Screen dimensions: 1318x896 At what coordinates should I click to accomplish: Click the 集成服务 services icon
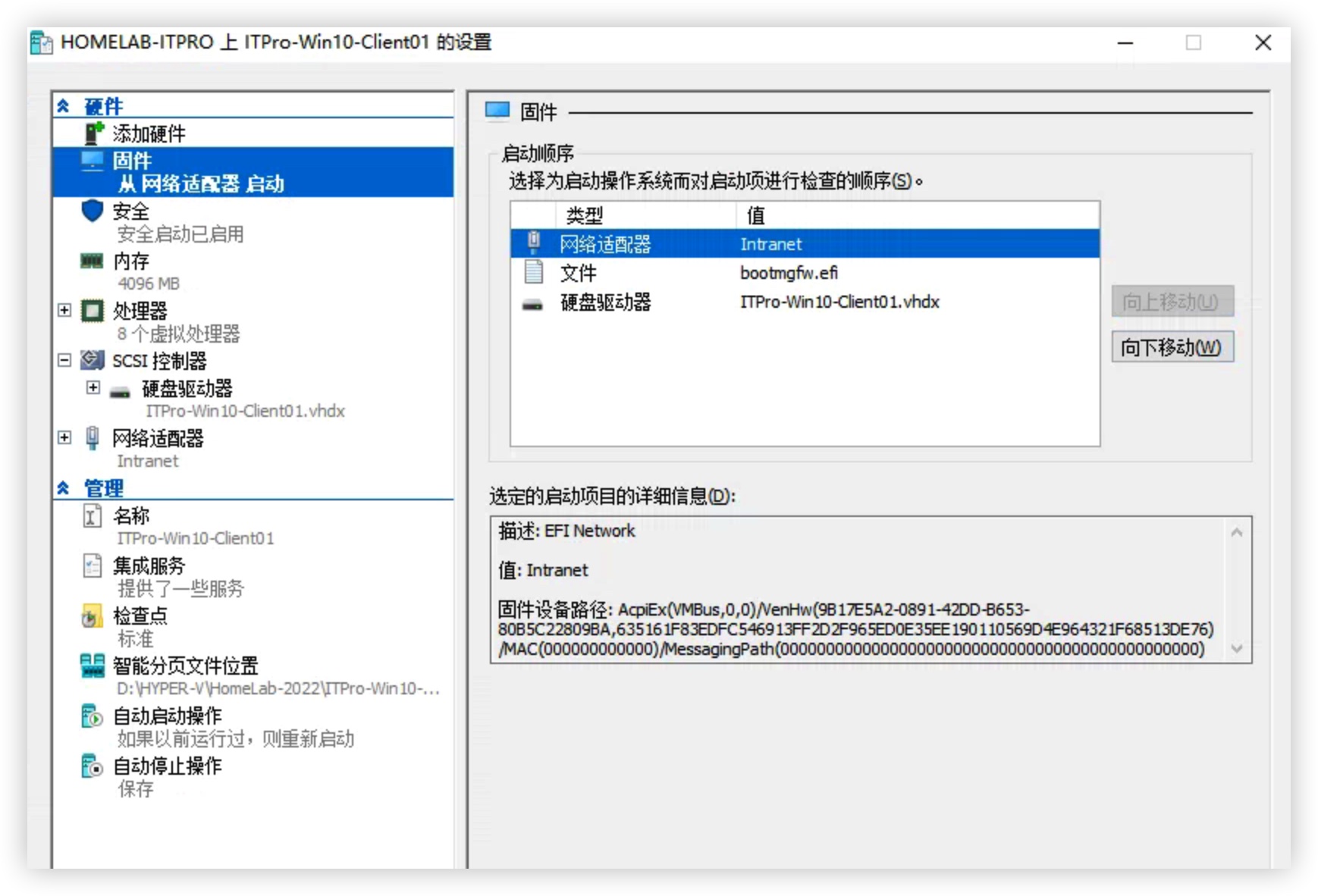click(92, 565)
